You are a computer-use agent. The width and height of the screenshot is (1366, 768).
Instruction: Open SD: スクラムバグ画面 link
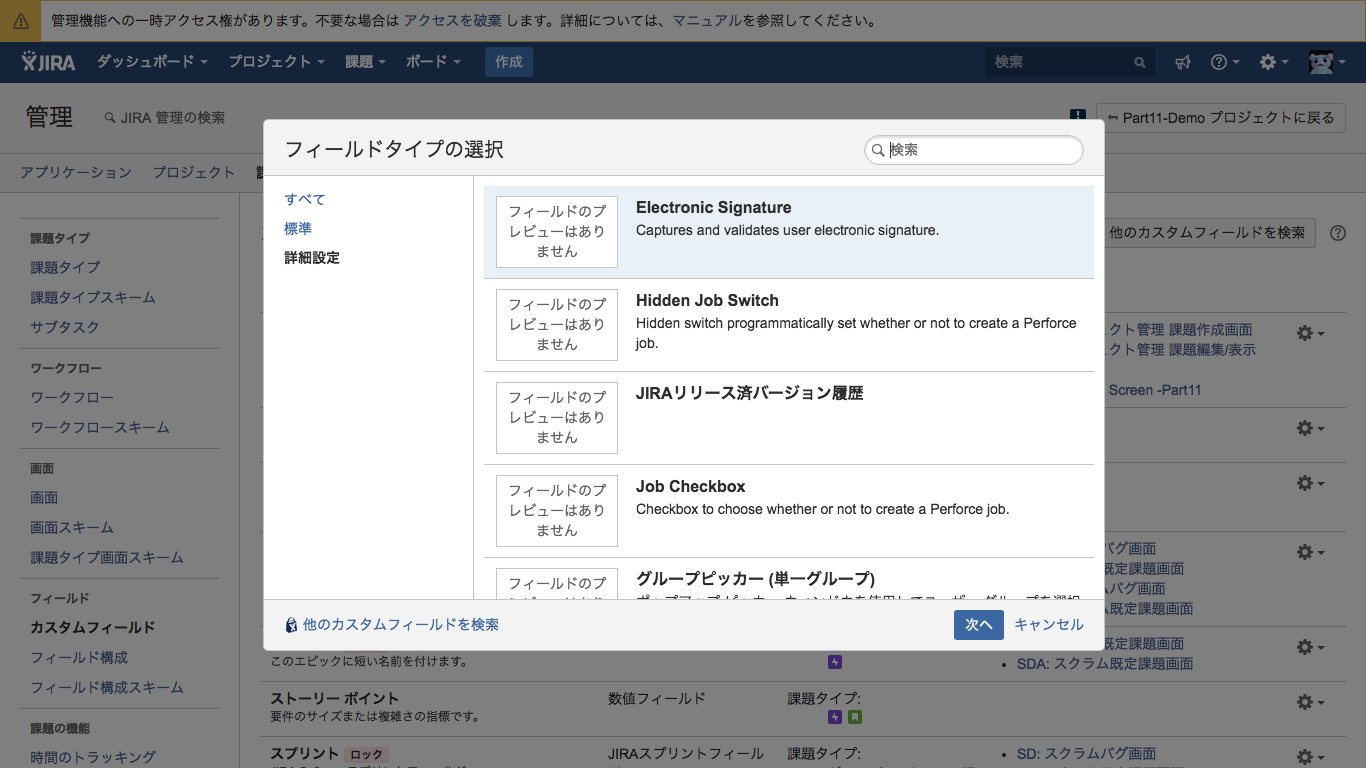coord(1087,753)
